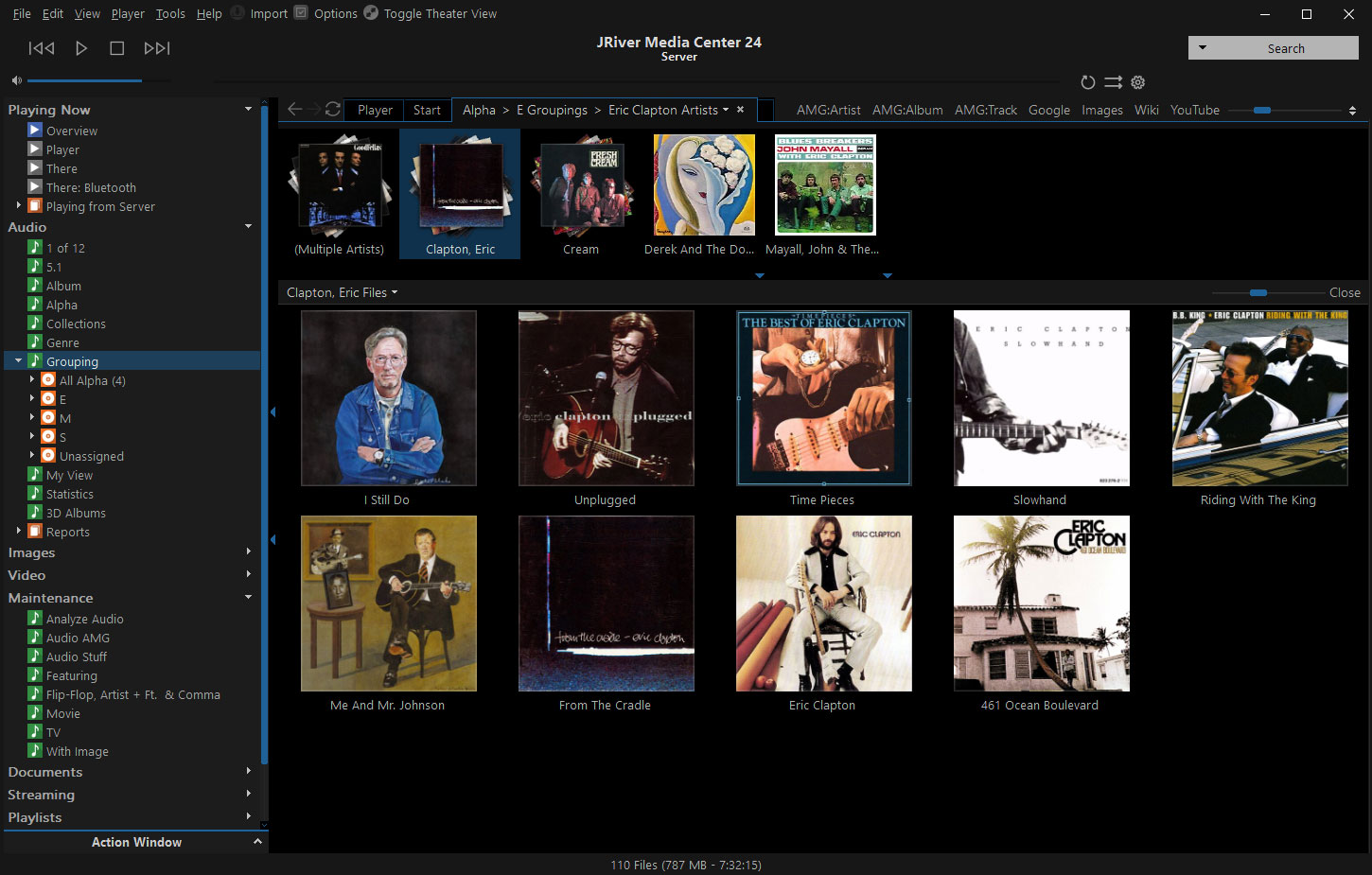1372x875 pixels.
Task: Open the All Alpha (4) grouping icon
Action: [x=48, y=379]
